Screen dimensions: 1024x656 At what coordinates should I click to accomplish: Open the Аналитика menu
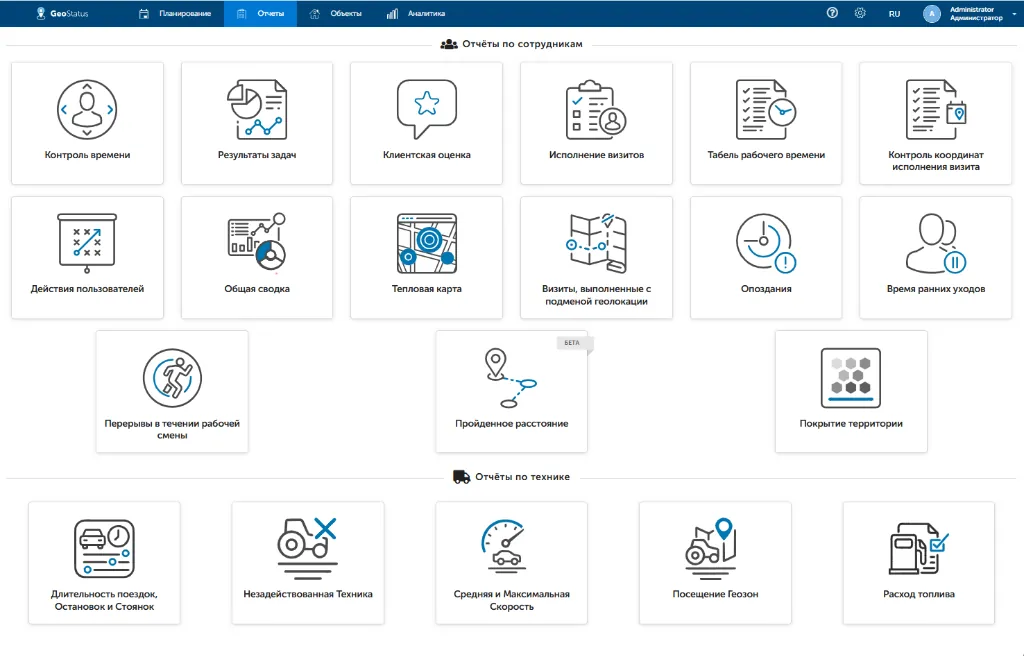coord(416,13)
